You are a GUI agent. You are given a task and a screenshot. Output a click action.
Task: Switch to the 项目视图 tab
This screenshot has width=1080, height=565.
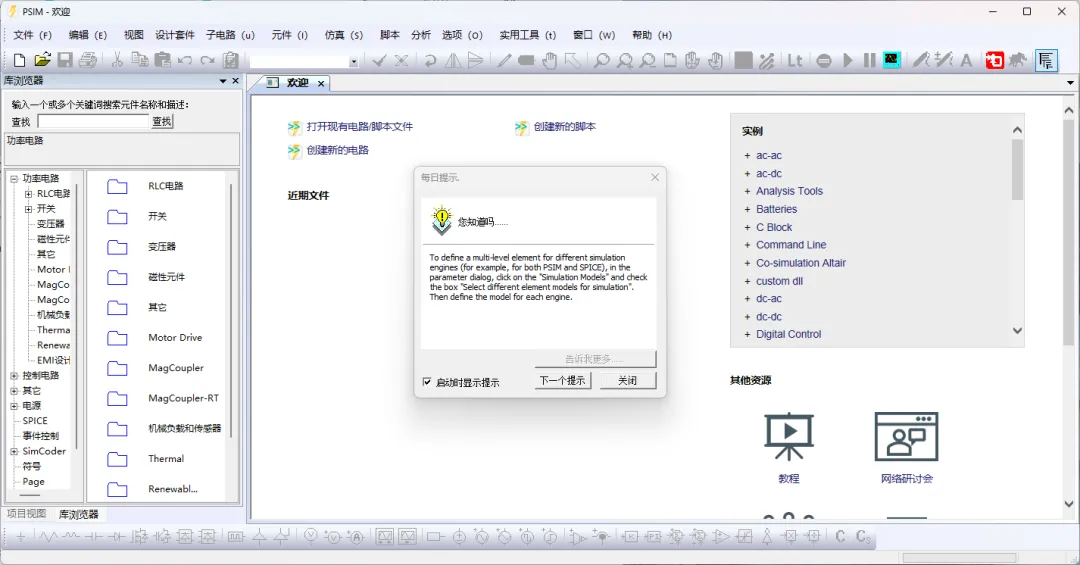pyautogui.click(x=26, y=514)
